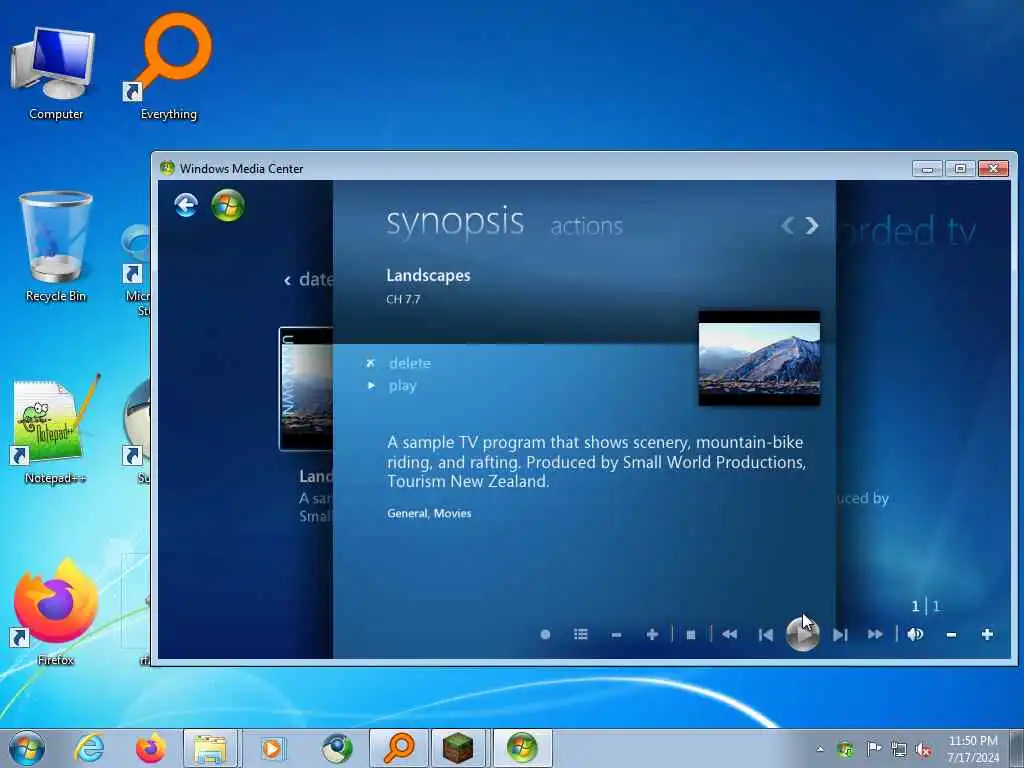1024x768 pixels.
Task: Click the Windows Media Center title bar icon
Action: coord(167,168)
